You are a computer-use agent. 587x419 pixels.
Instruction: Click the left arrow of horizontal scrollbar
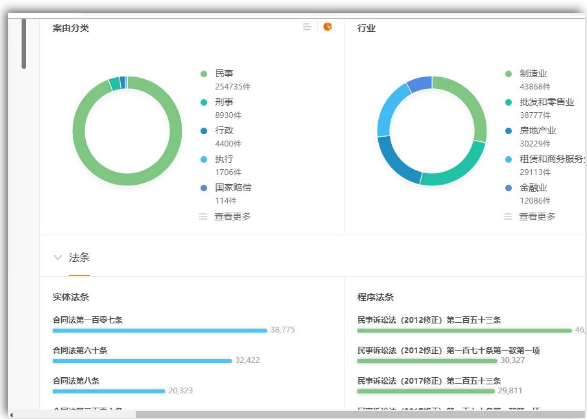coord(11,415)
